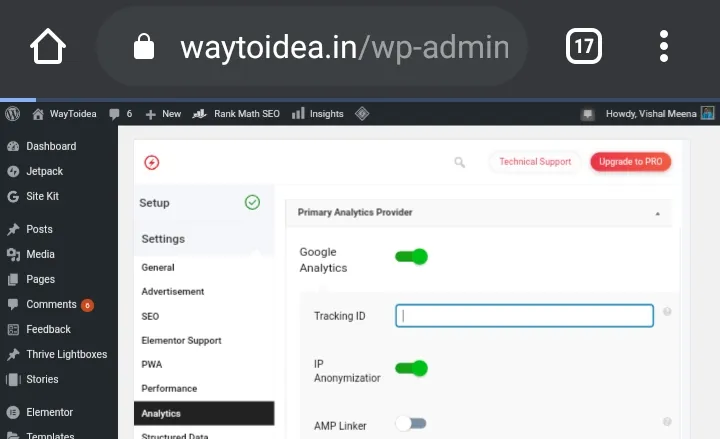The height and width of the screenshot is (439, 720).
Task: Focus the Tracking ID input field
Action: coord(524,316)
